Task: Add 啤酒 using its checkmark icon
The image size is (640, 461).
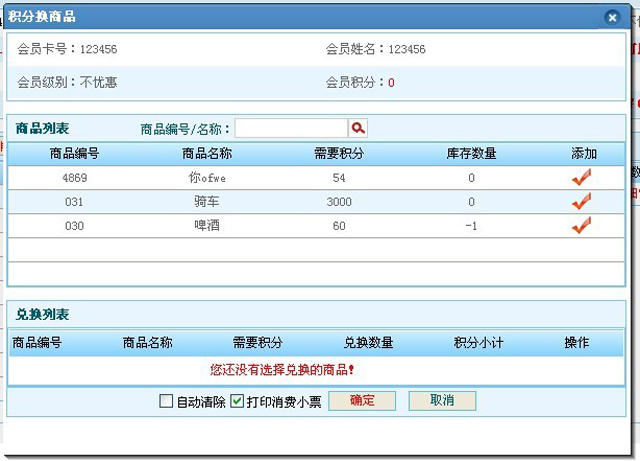Action: click(581, 225)
